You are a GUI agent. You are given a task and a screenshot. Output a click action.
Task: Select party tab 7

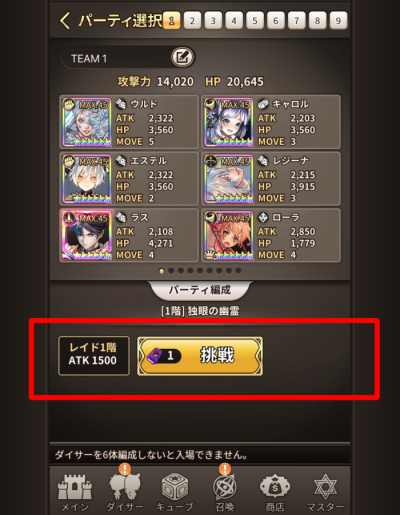click(296, 21)
